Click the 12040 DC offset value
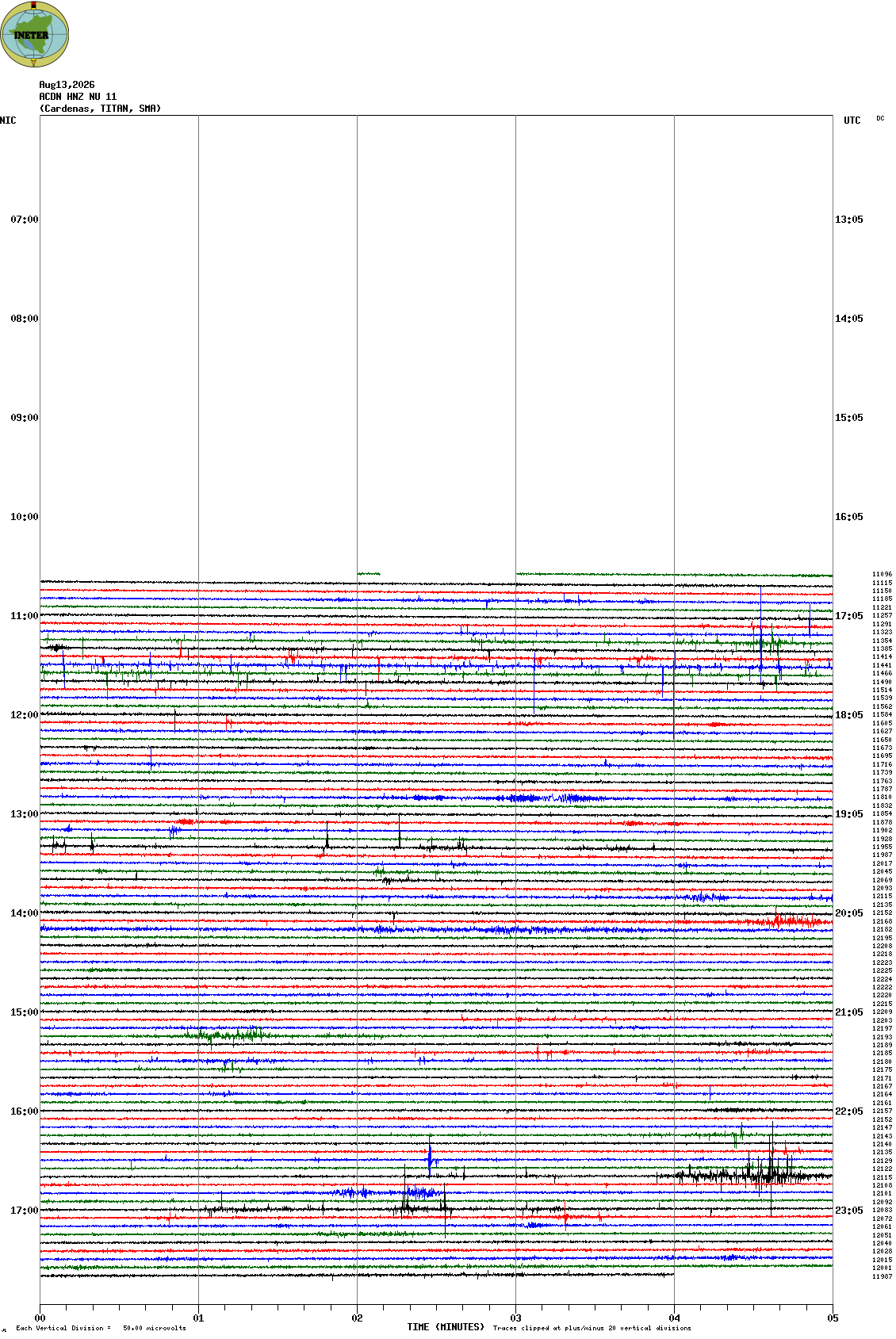Viewport: 896px width, 1339px height. coord(882,1243)
